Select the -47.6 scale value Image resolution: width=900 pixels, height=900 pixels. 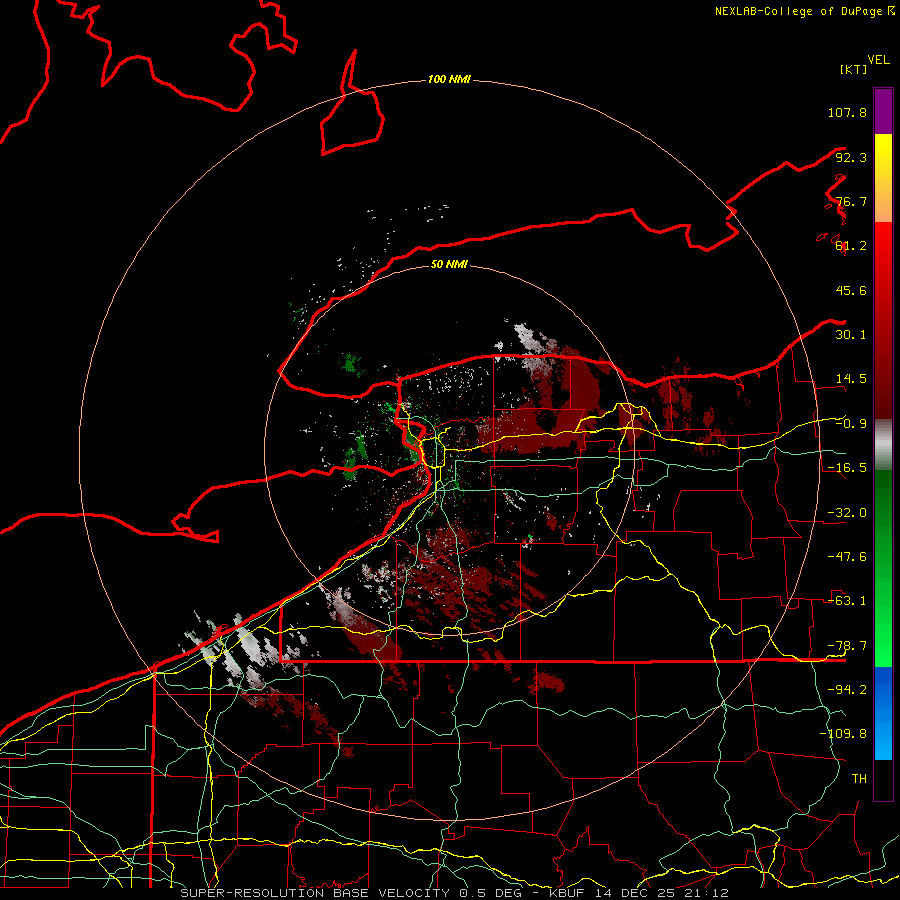tap(847, 557)
